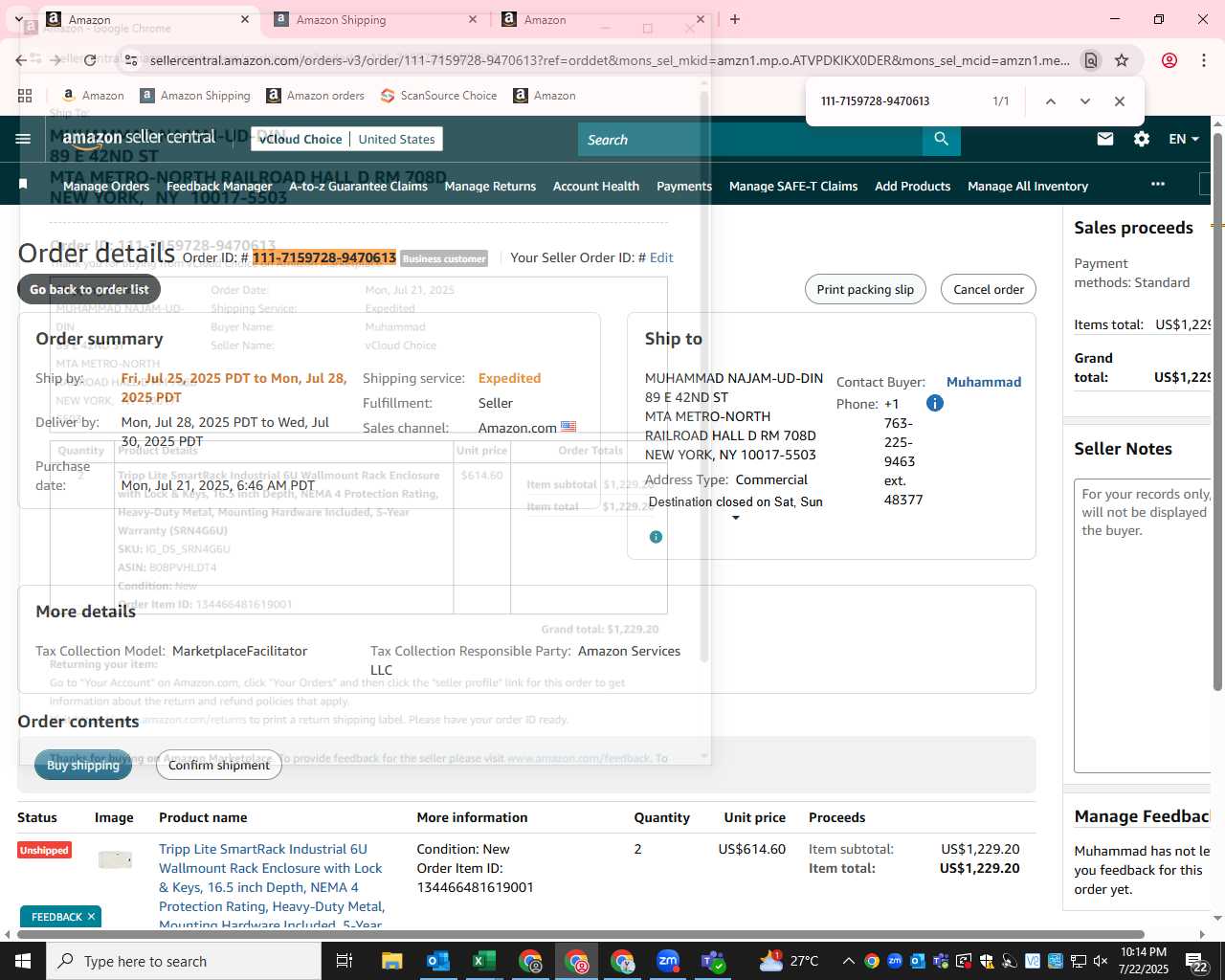Open Task View from the taskbar

click(345, 961)
